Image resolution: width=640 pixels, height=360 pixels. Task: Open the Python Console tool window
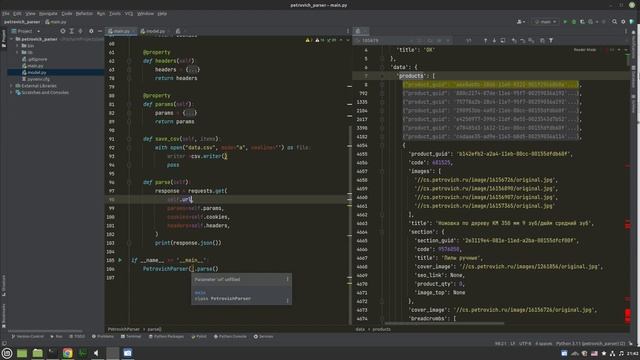[230, 337]
